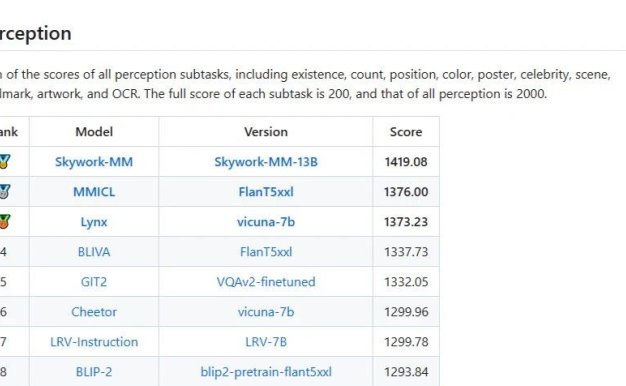The height and width of the screenshot is (386, 626).
Task: Click the bronze medal rank icon
Action: [x=4, y=222]
